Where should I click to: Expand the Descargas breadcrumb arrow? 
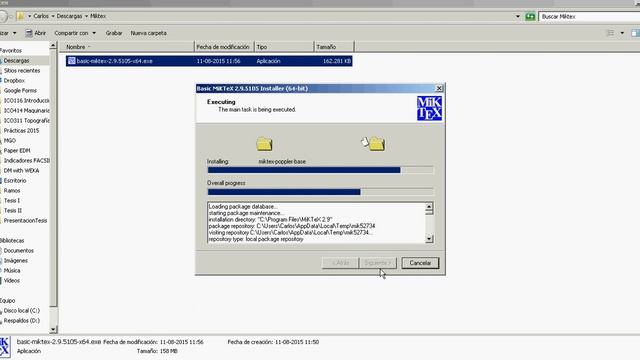coord(86,16)
